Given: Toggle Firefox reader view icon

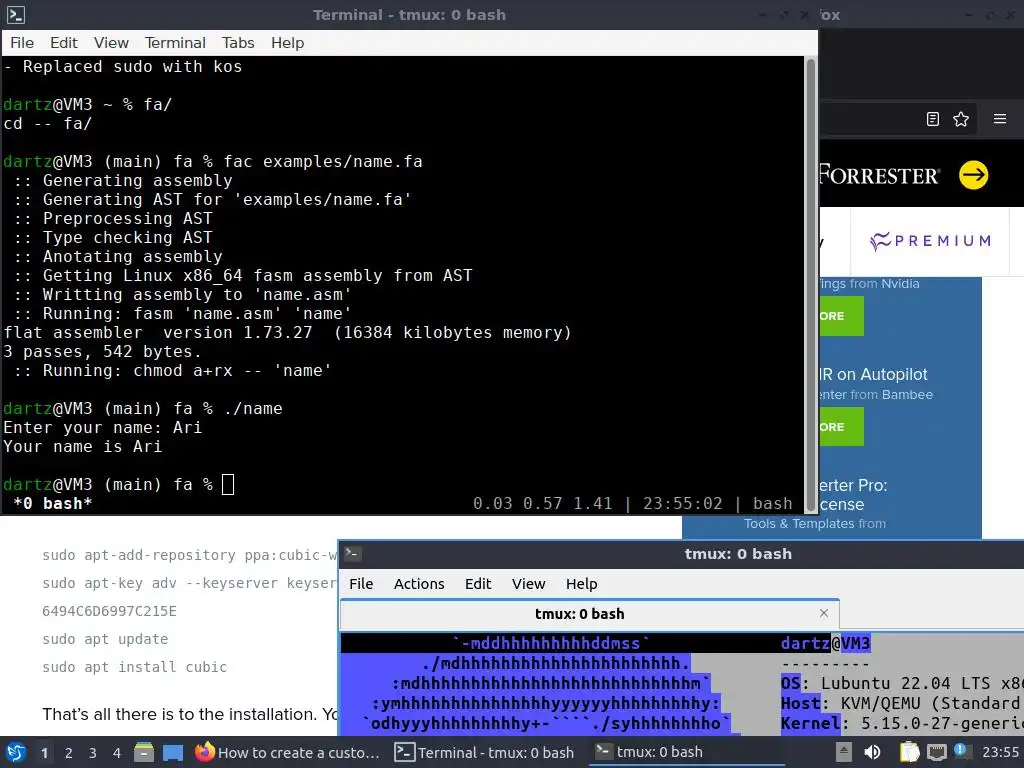Looking at the screenshot, I should (933, 119).
